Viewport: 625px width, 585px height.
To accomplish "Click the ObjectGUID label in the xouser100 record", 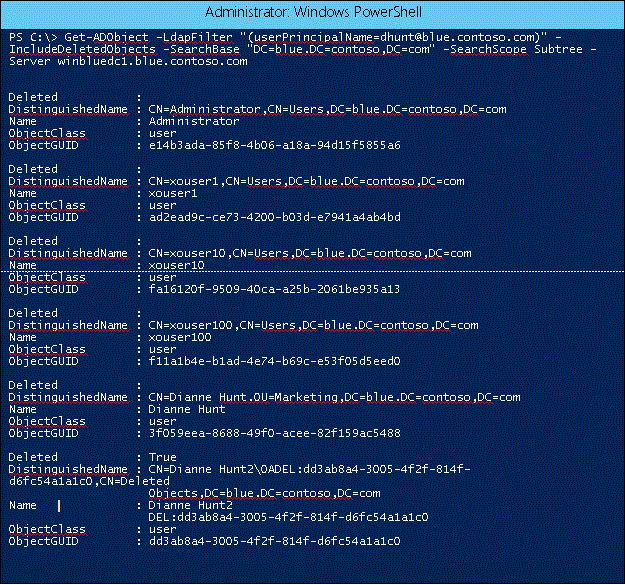I will click(43, 361).
